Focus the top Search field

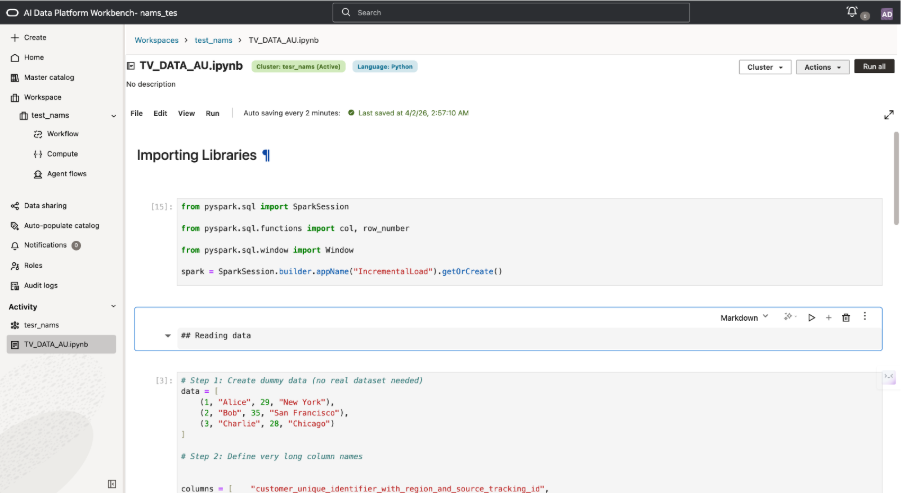[x=510, y=13]
